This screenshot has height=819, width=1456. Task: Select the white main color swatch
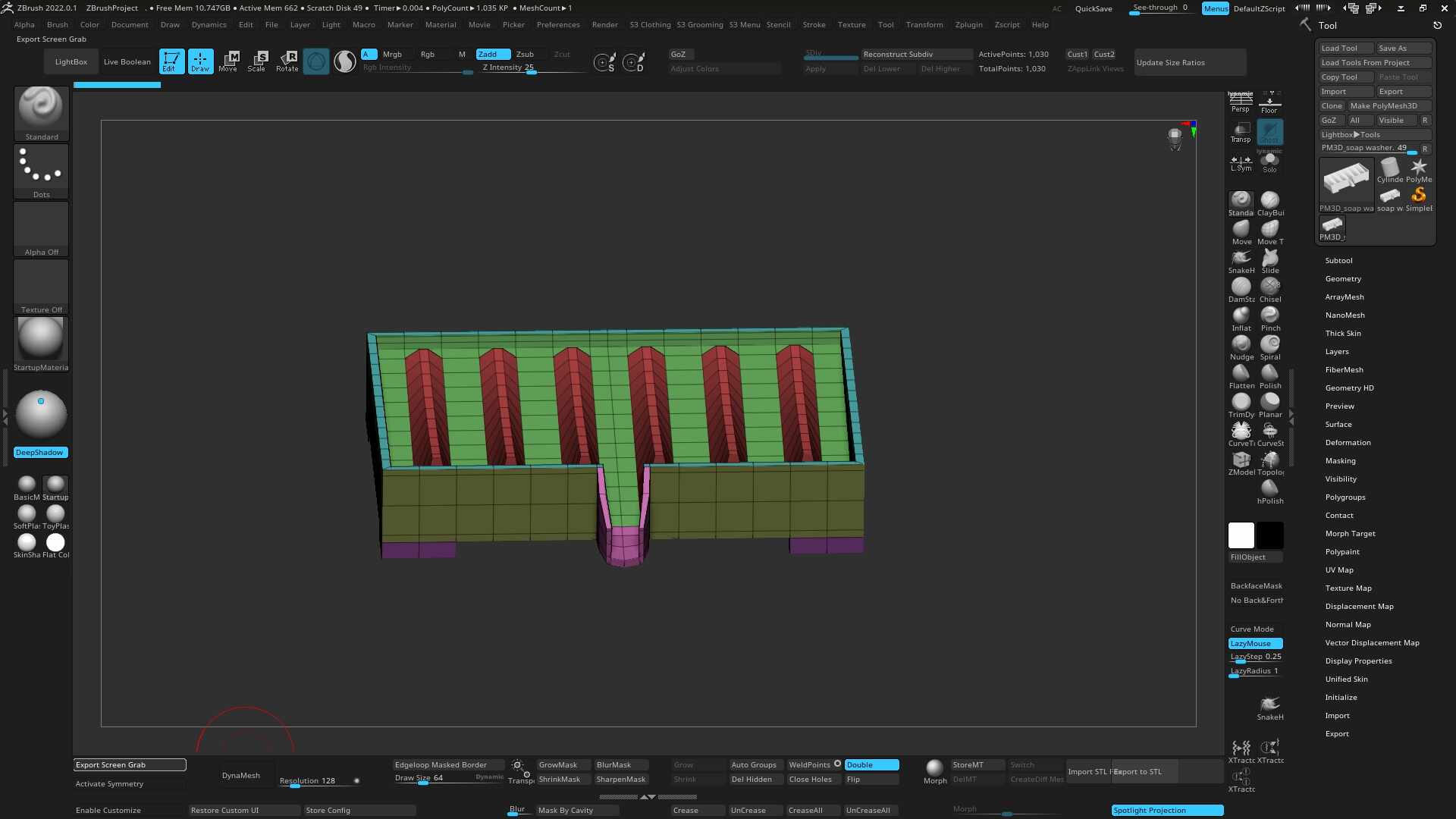click(1241, 535)
